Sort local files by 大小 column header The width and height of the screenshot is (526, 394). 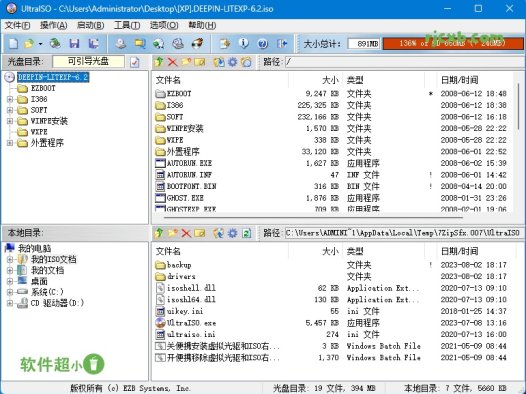click(315, 251)
